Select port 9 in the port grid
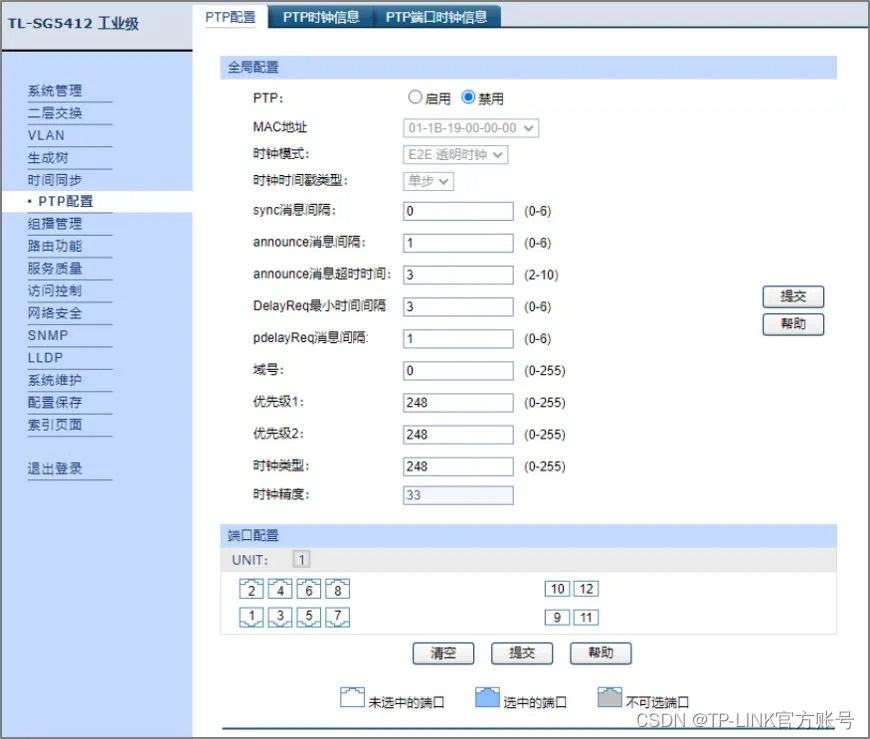870x739 pixels. 557,617
